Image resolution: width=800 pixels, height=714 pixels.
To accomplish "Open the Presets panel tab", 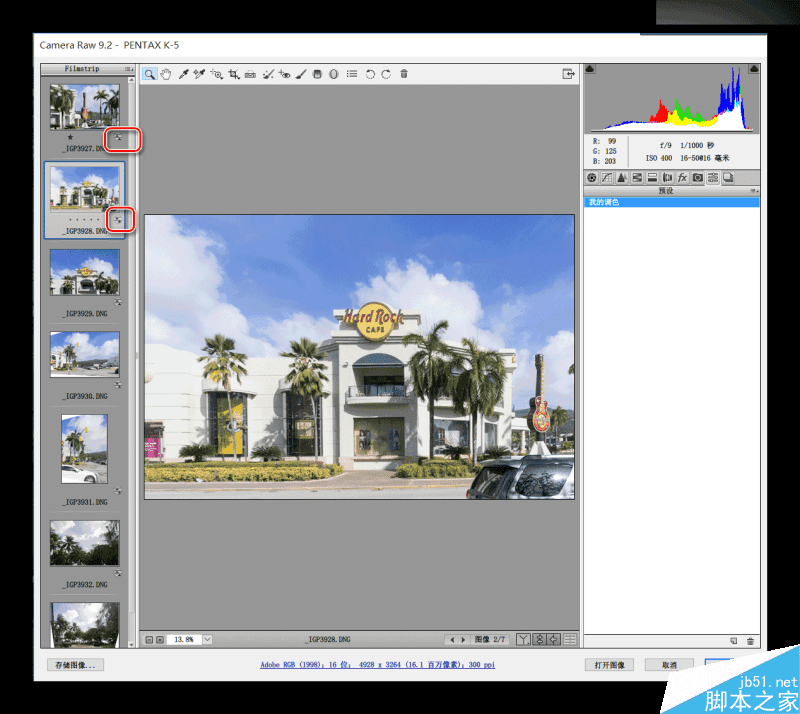I will click(x=713, y=178).
